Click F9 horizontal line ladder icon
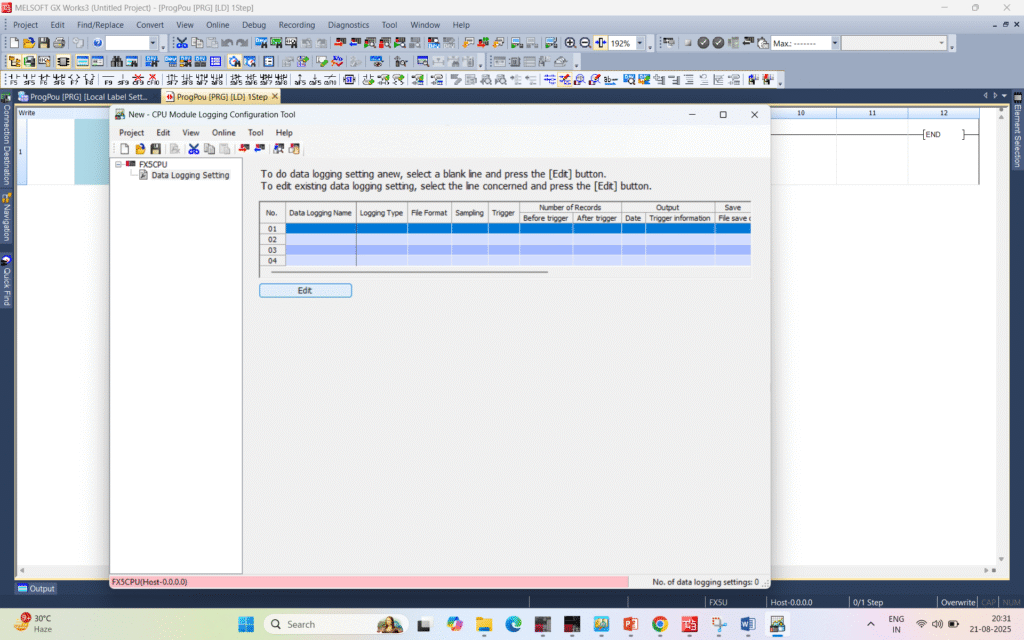Screen dimensions: 1024x640 pos(108,80)
